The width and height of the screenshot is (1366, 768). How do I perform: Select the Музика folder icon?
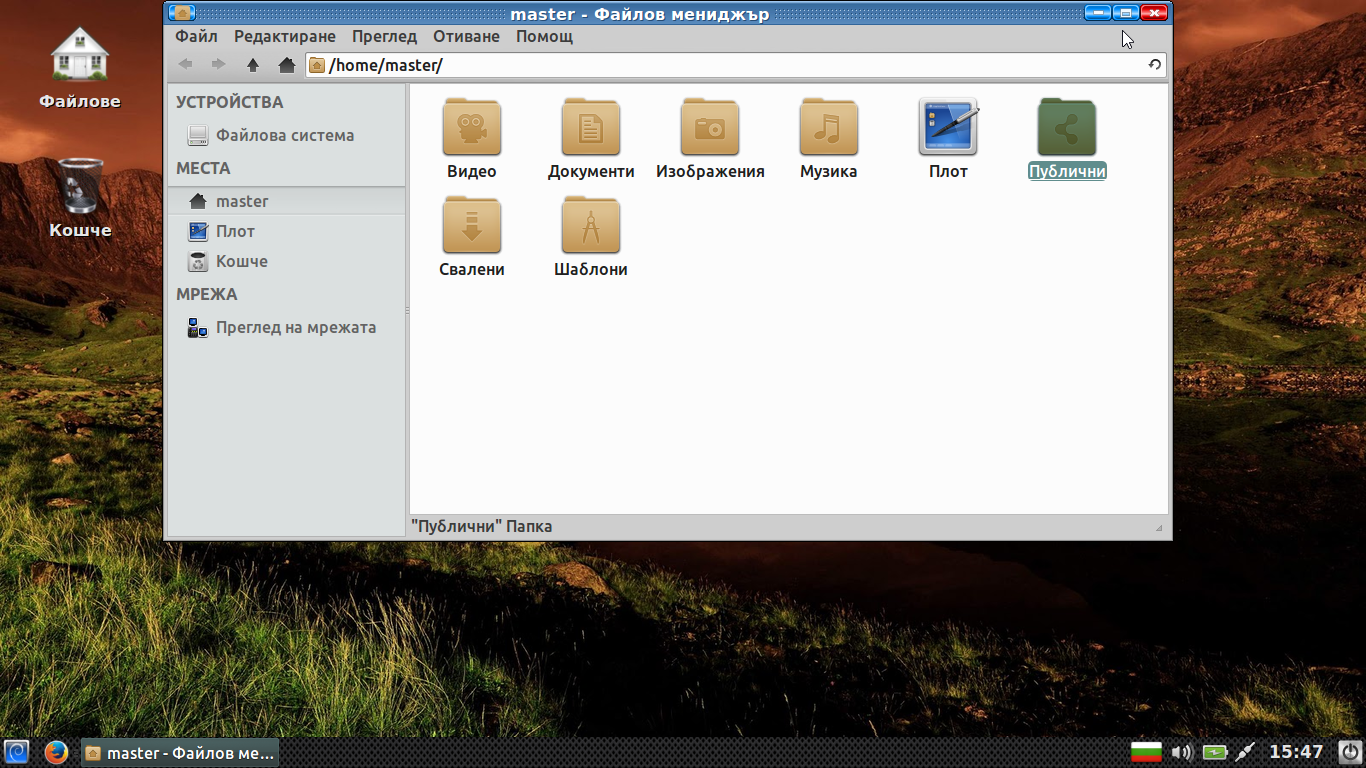[828, 127]
